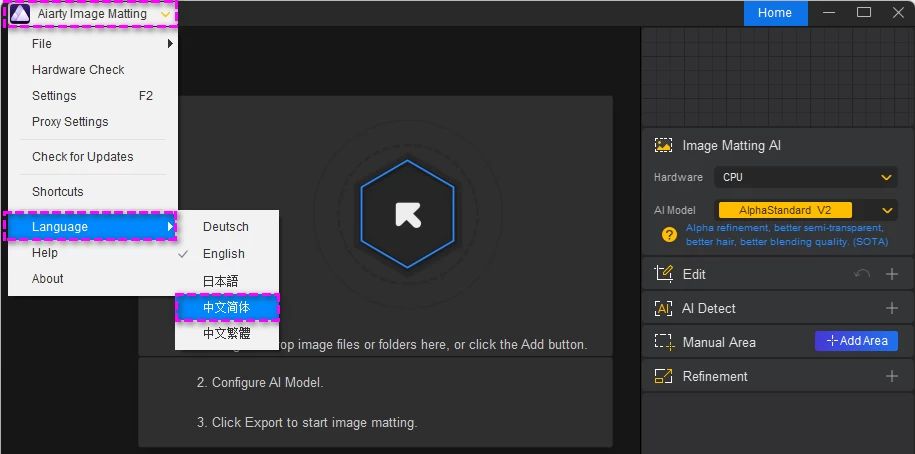
Task: Choose 中文简体 language
Action: (x=228, y=308)
